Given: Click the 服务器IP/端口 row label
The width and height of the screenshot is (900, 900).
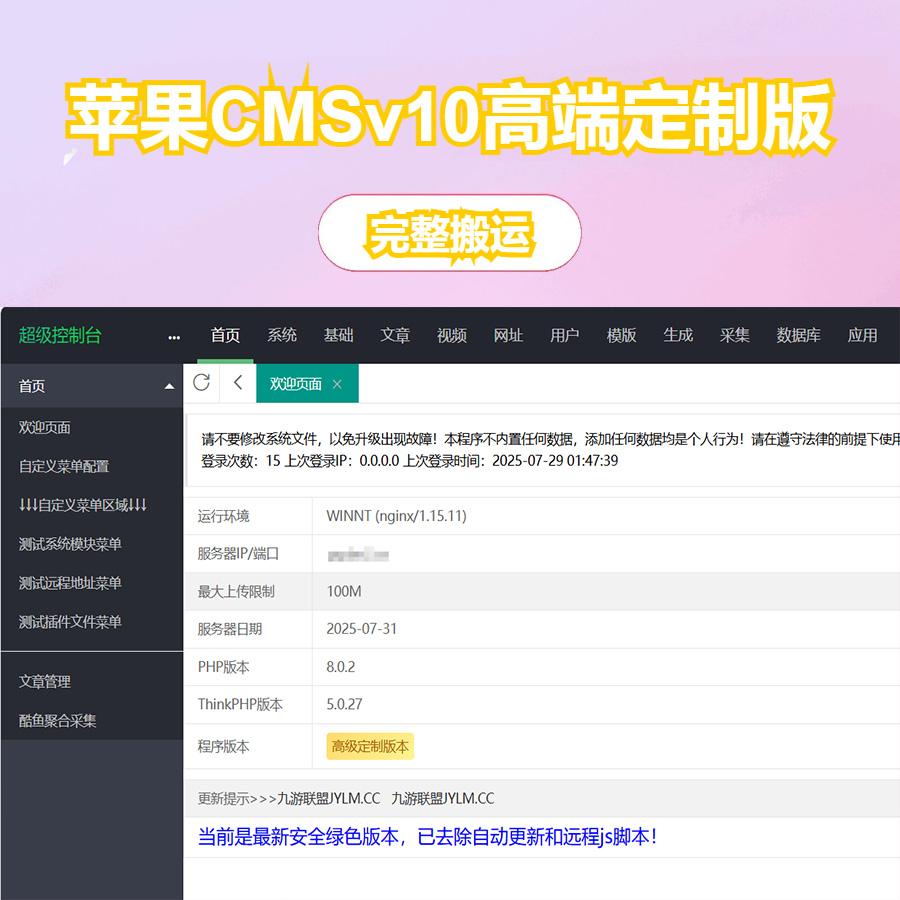Looking at the screenshot, I should pyautogui.click(x=238, y=554).
